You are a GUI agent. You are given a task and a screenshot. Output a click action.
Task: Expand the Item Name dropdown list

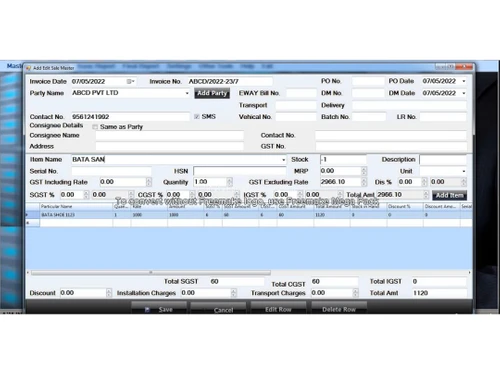[284, 160]
